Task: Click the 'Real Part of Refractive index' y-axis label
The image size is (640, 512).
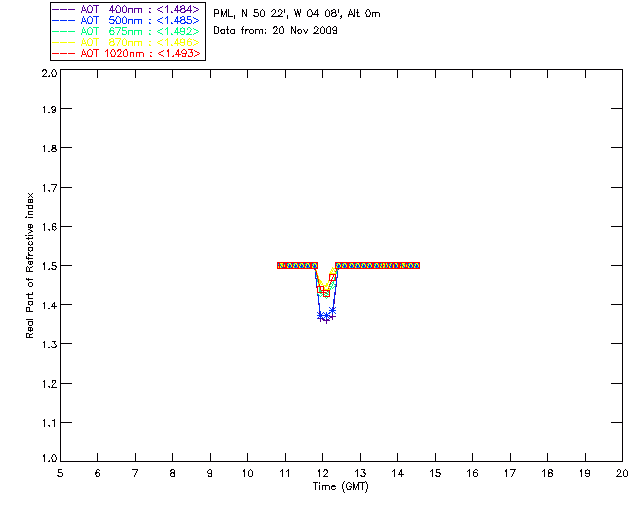Action: tap(30, 265)
